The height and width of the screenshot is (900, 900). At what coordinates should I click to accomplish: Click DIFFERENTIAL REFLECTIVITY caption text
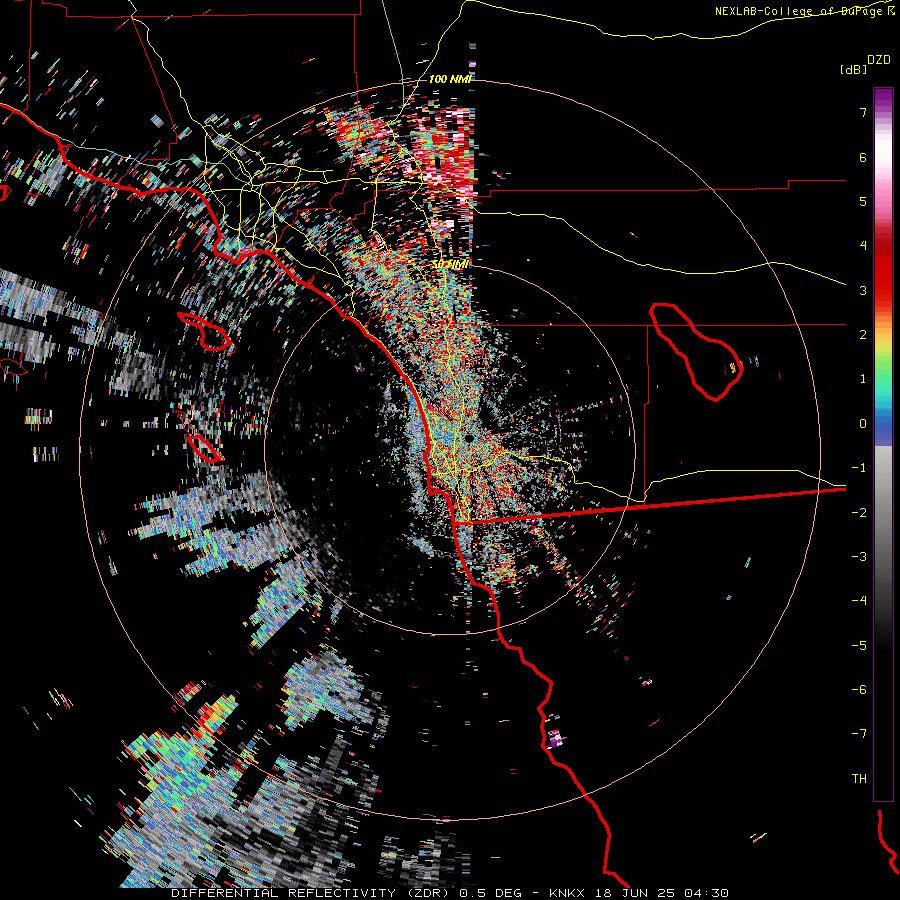[x=284, y=893]
